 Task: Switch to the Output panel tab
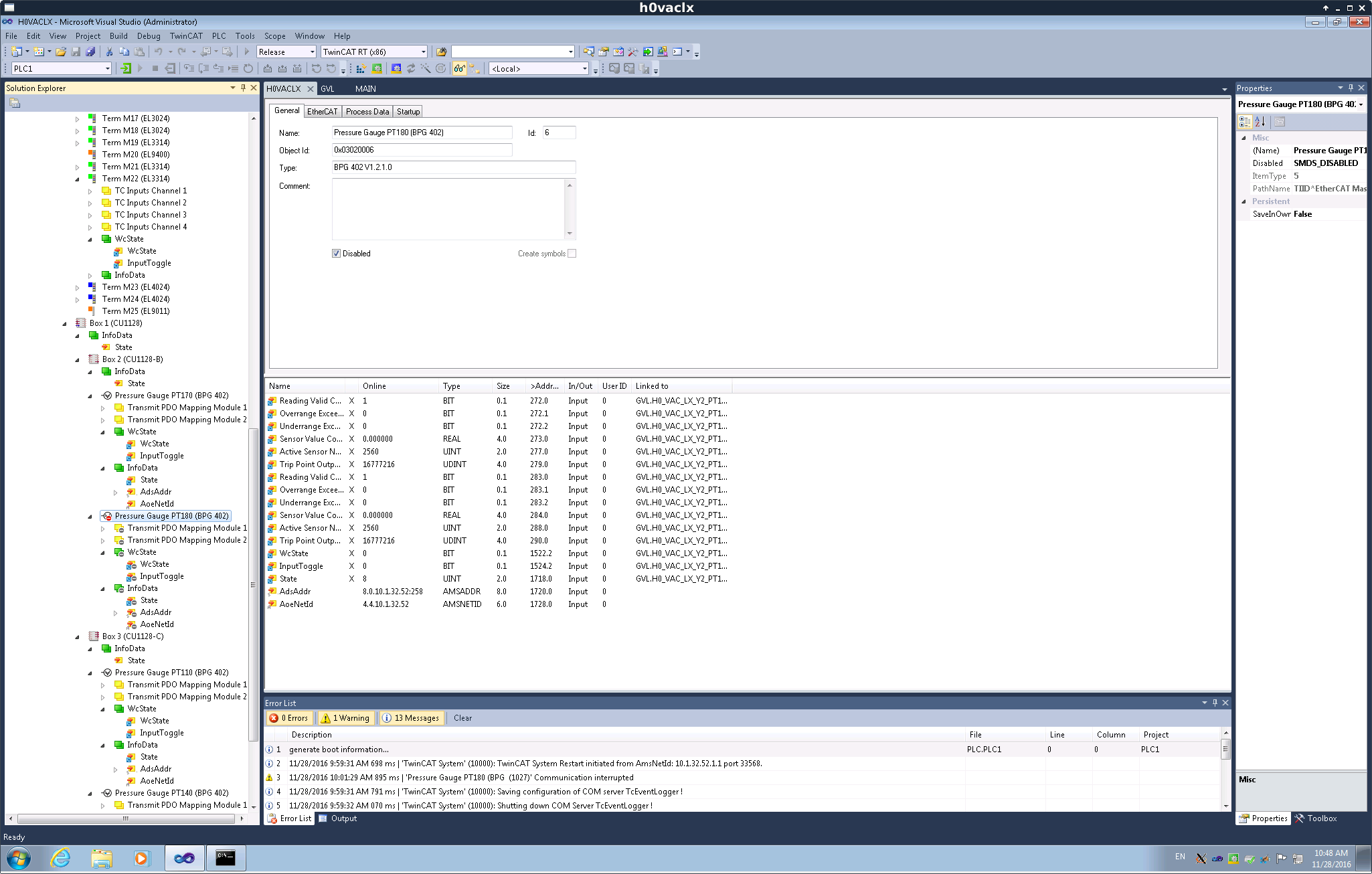(338, 818)
